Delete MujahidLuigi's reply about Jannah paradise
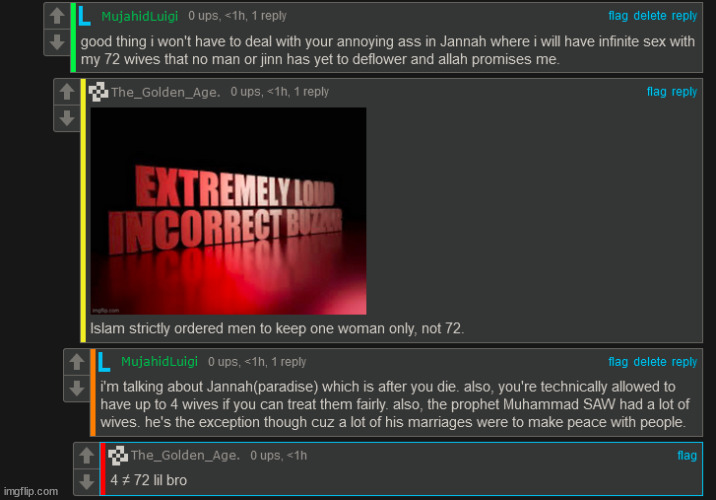 [649, 362]
